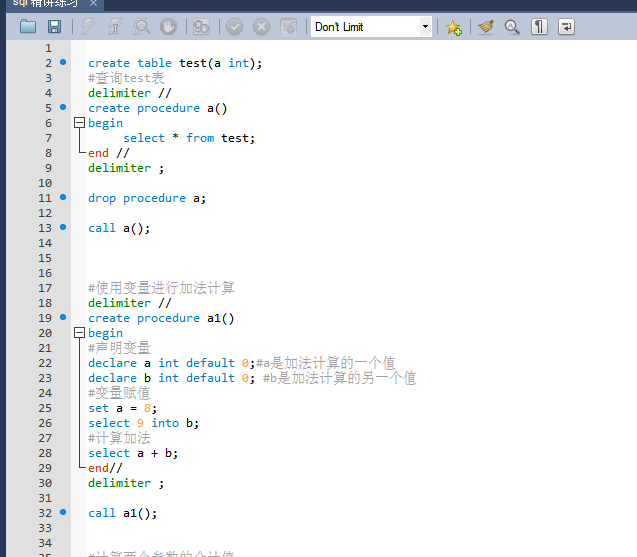Execute the SQL script with the lightning bolt
637x557 pixels.
[x=89, y=27]
